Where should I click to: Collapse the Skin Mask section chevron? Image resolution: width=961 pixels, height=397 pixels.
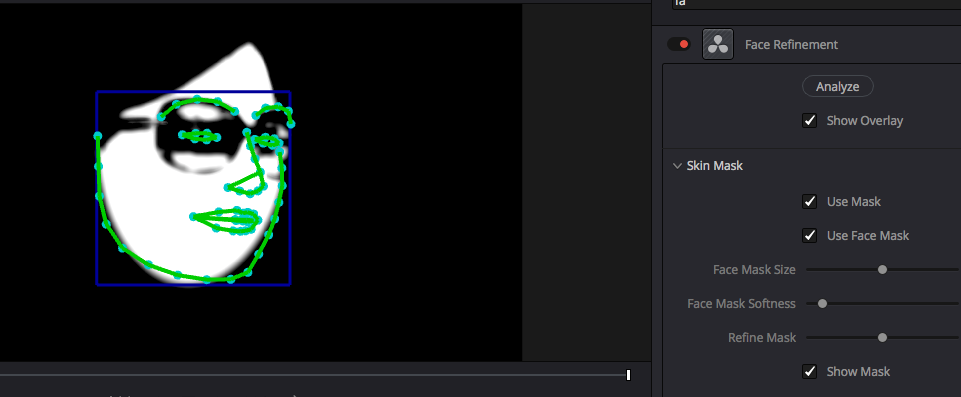tap(677, 165)
